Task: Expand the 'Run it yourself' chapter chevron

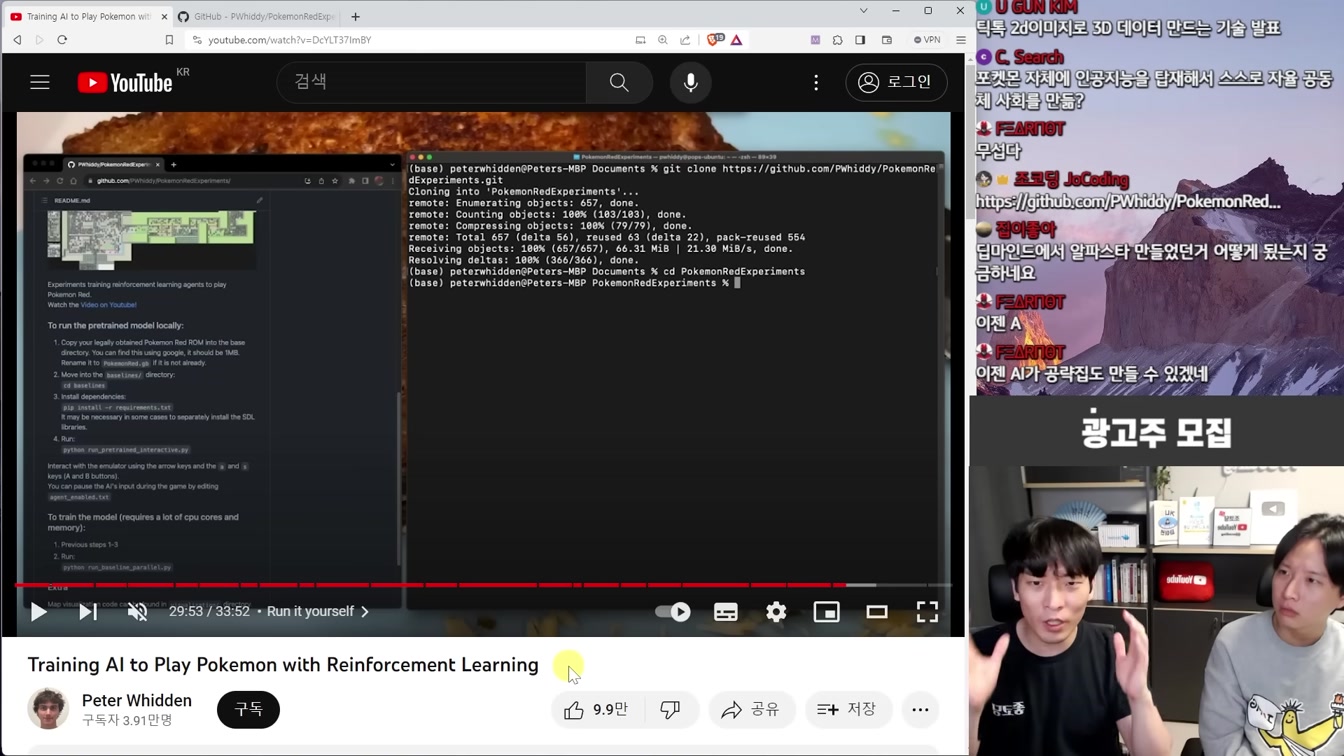Action: [365, 611]
